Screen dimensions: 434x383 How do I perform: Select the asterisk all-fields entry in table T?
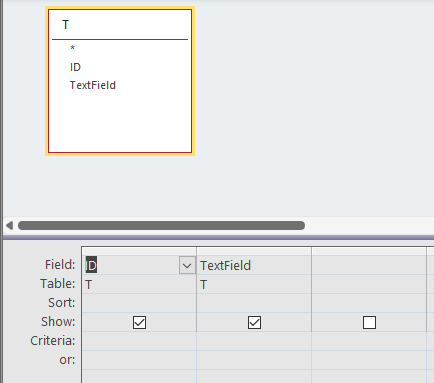click(x=72, y=48)
